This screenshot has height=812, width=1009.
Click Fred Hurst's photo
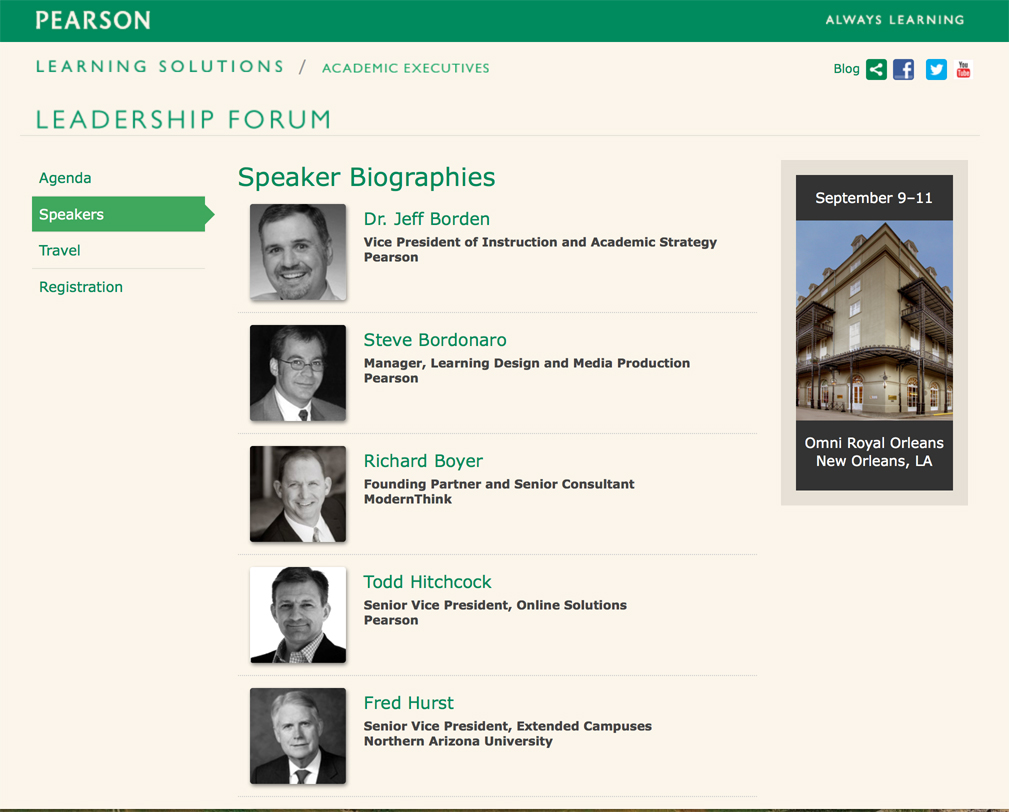click(298, 736)
